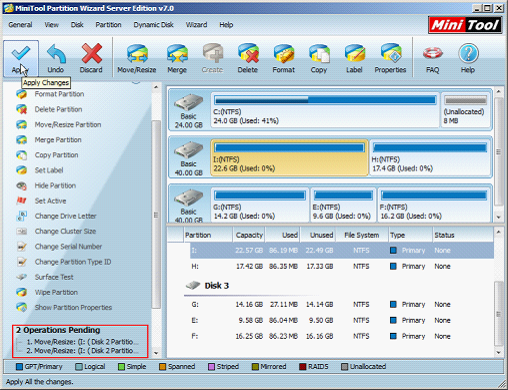Select the first pending Move/Resize operation
508x390 pixels.
[82, 342]
